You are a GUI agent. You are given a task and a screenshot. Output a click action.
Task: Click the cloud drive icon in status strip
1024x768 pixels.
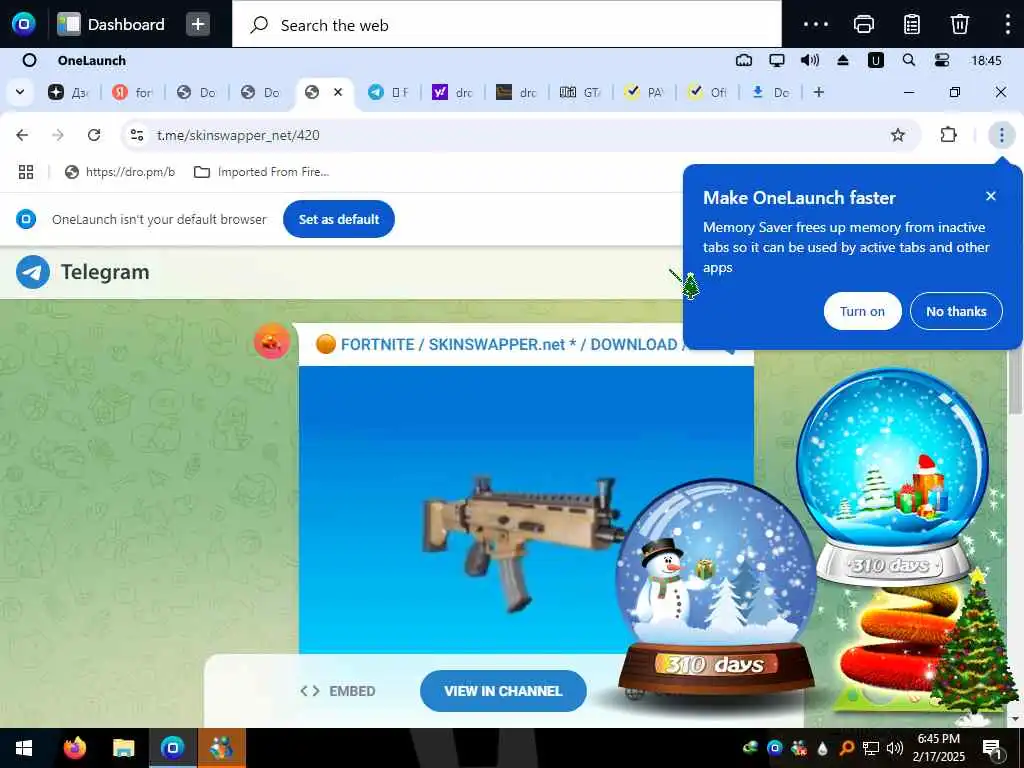click(744, 61)
